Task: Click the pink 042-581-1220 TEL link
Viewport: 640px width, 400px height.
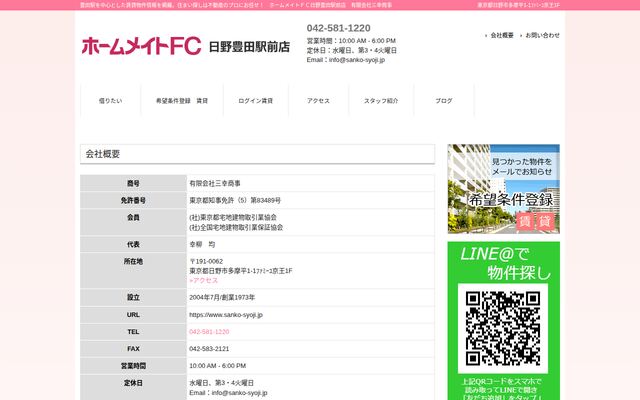Action: tap(209, 332)
